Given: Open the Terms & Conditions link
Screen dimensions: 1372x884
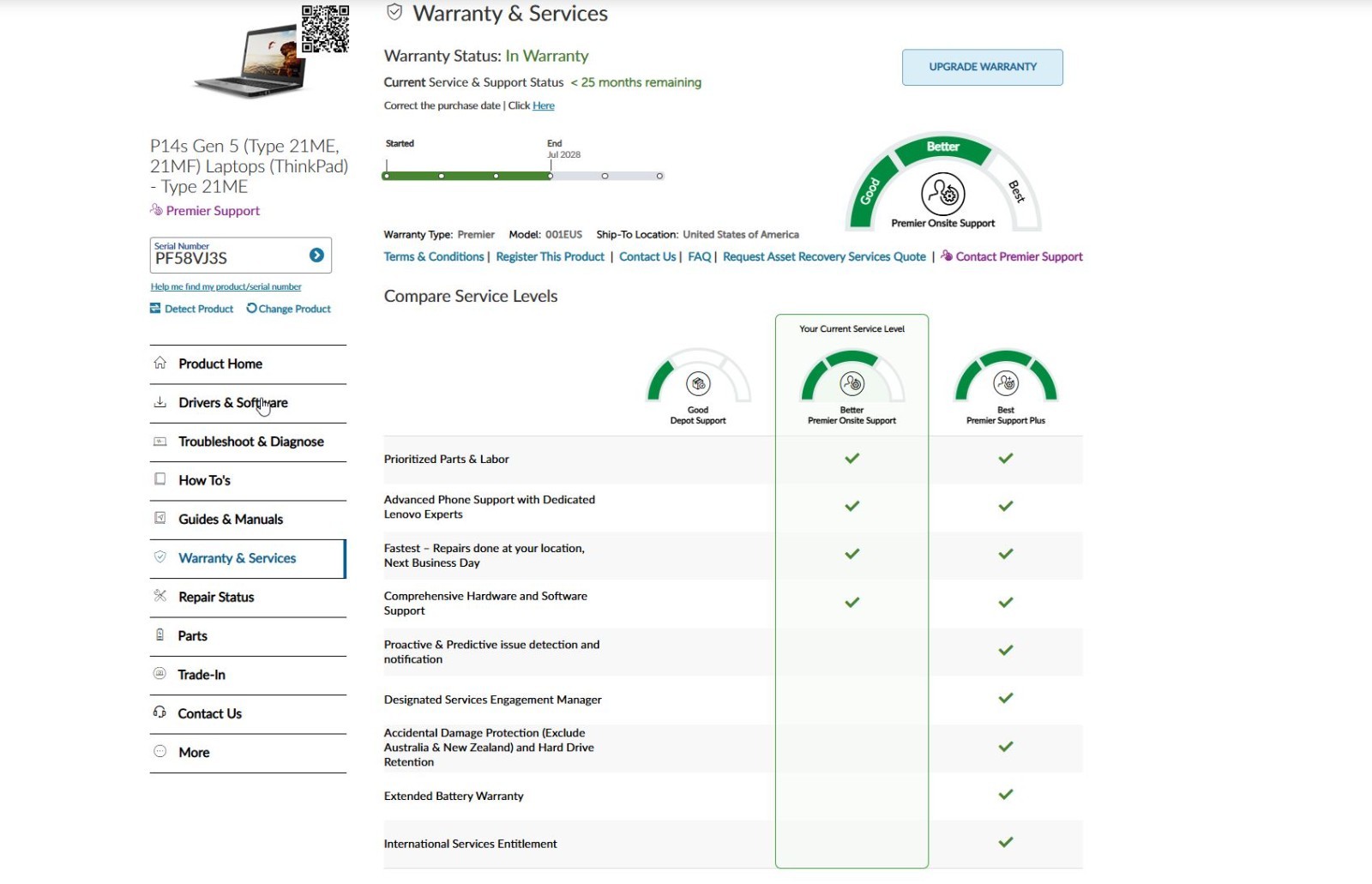Looking at the screenshot, I should coord(434,256).
